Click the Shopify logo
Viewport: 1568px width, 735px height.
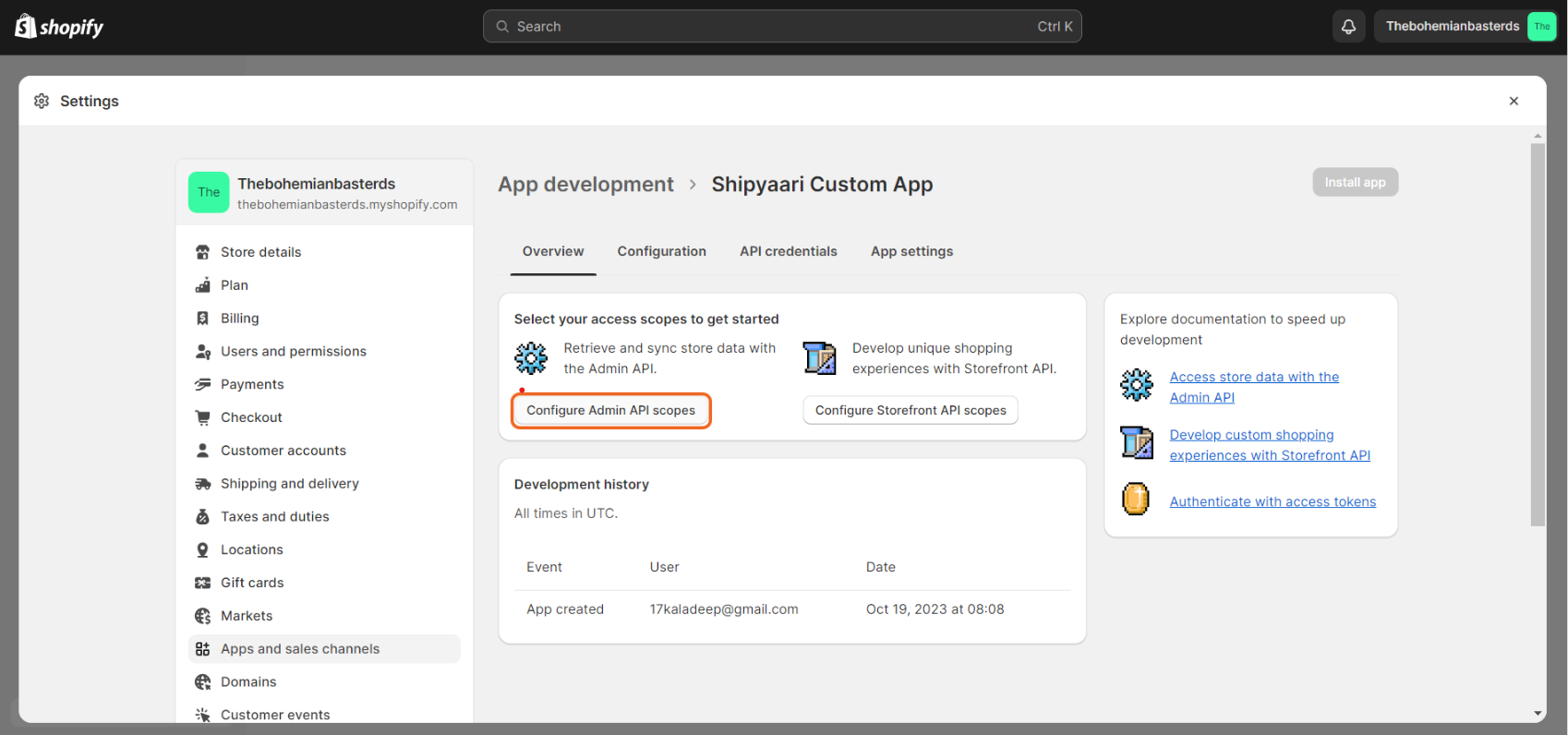(59, 27)
